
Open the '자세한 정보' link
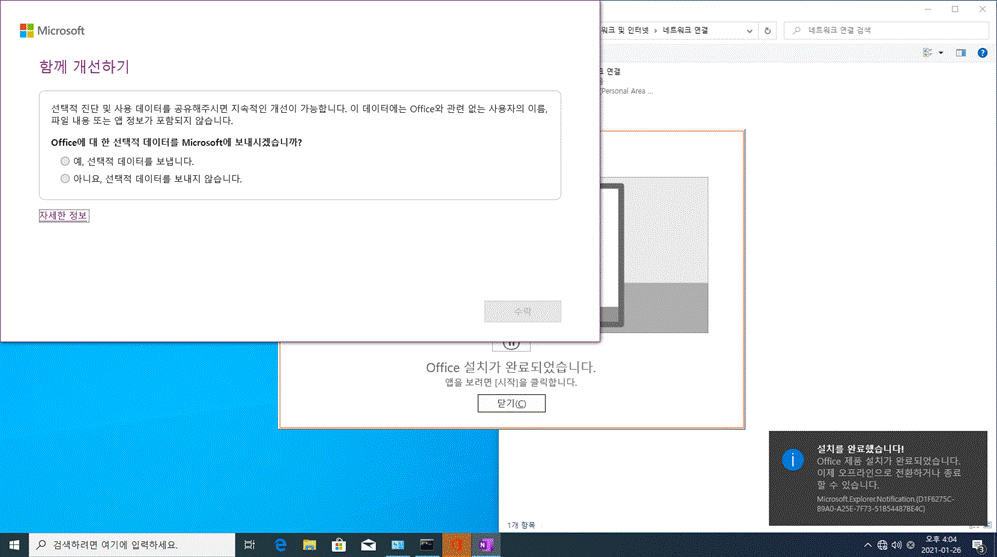coord(64,216)
